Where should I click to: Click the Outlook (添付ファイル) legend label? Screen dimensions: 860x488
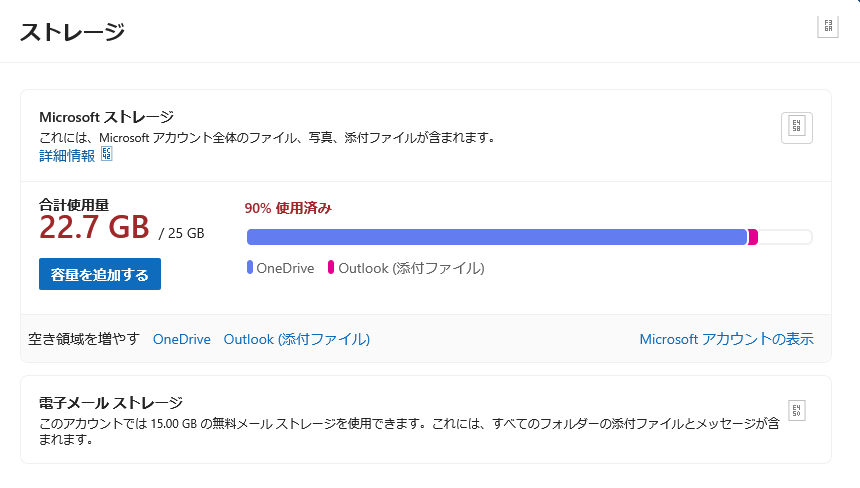(x=411, y=268)
